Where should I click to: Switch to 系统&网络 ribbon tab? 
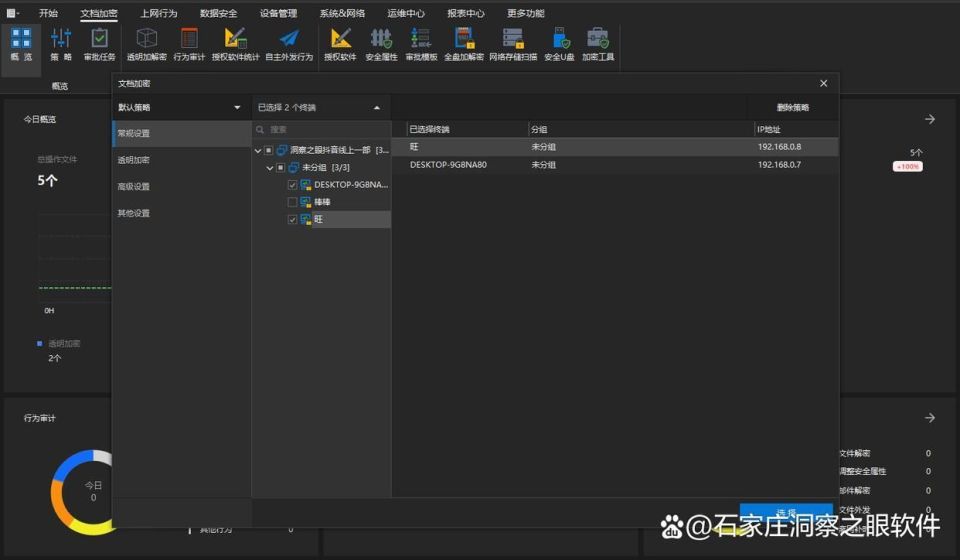point(342,13)
